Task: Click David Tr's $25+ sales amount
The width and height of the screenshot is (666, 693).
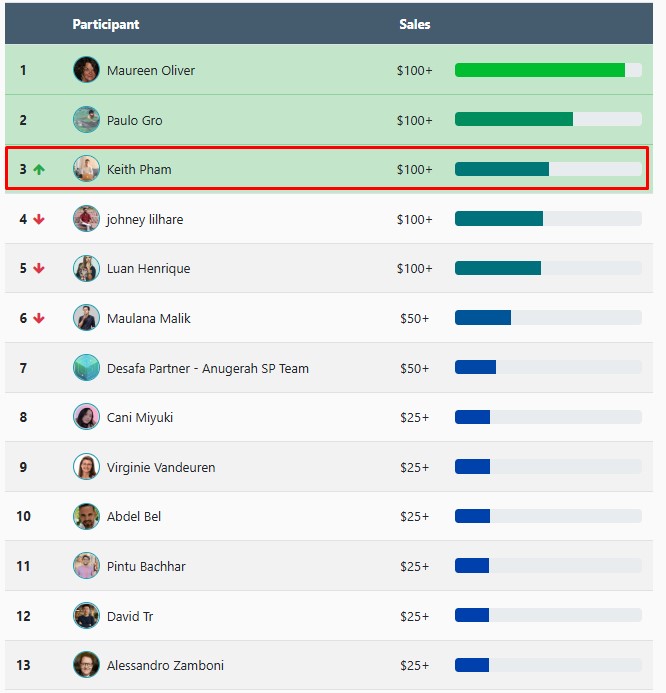Action: coord(414,616)
